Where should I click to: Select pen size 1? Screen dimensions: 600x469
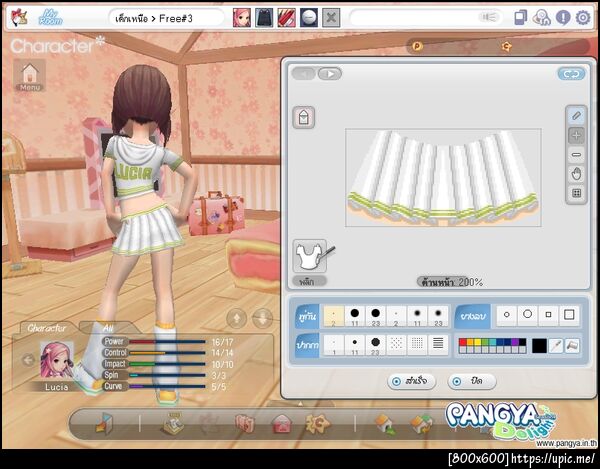334,345
